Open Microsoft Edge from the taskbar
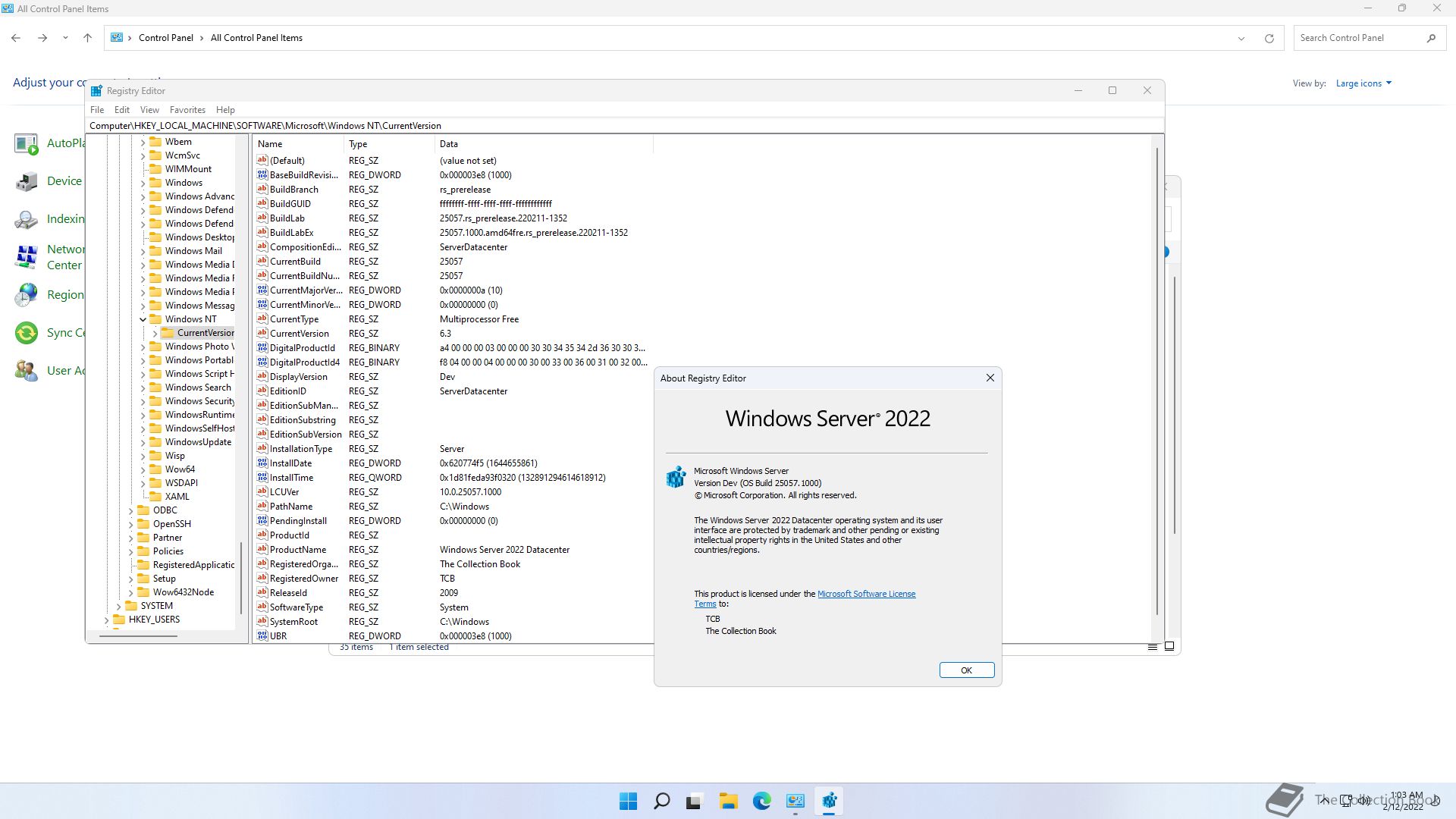The height and width of the screenshot is (819, 1456). pyautogui.click(x=761, y=801)
